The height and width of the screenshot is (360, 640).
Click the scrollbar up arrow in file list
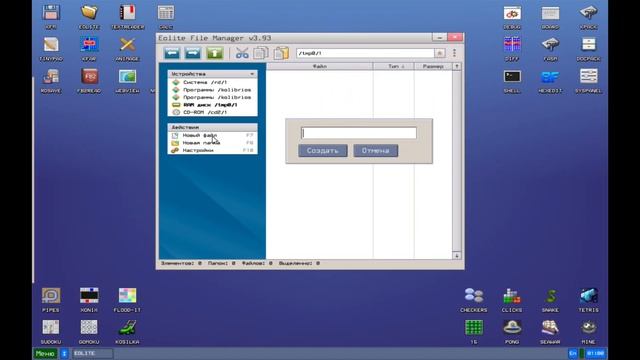(457, 66)
